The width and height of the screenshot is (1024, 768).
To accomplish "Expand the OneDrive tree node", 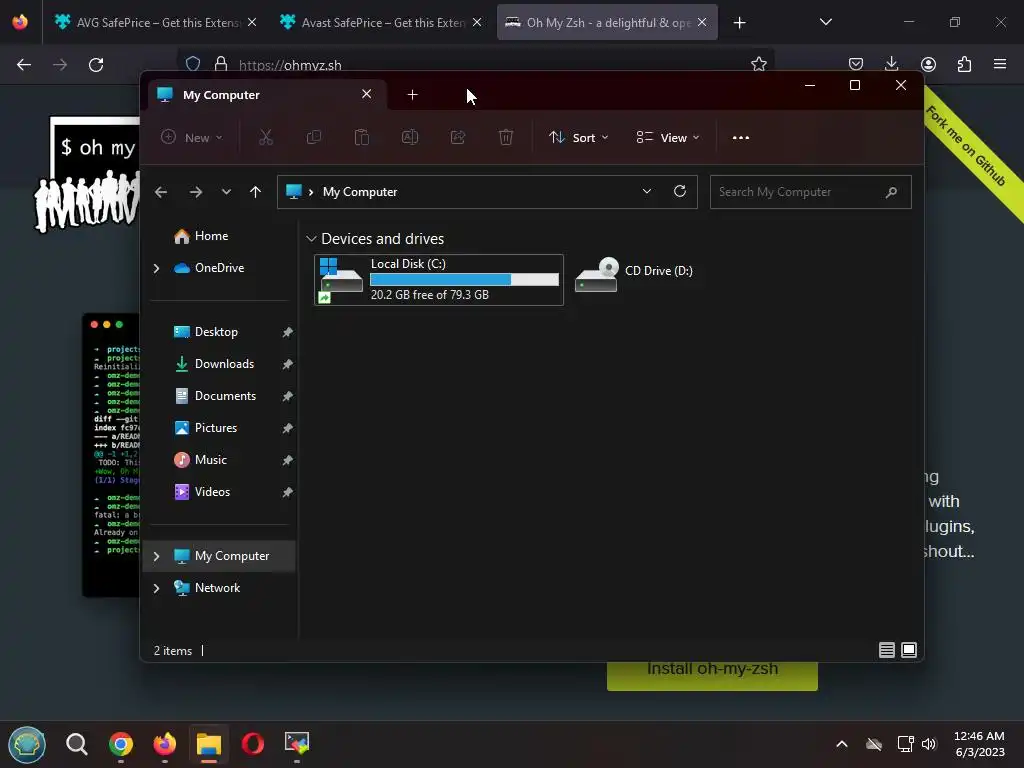I will click(156, 268).
